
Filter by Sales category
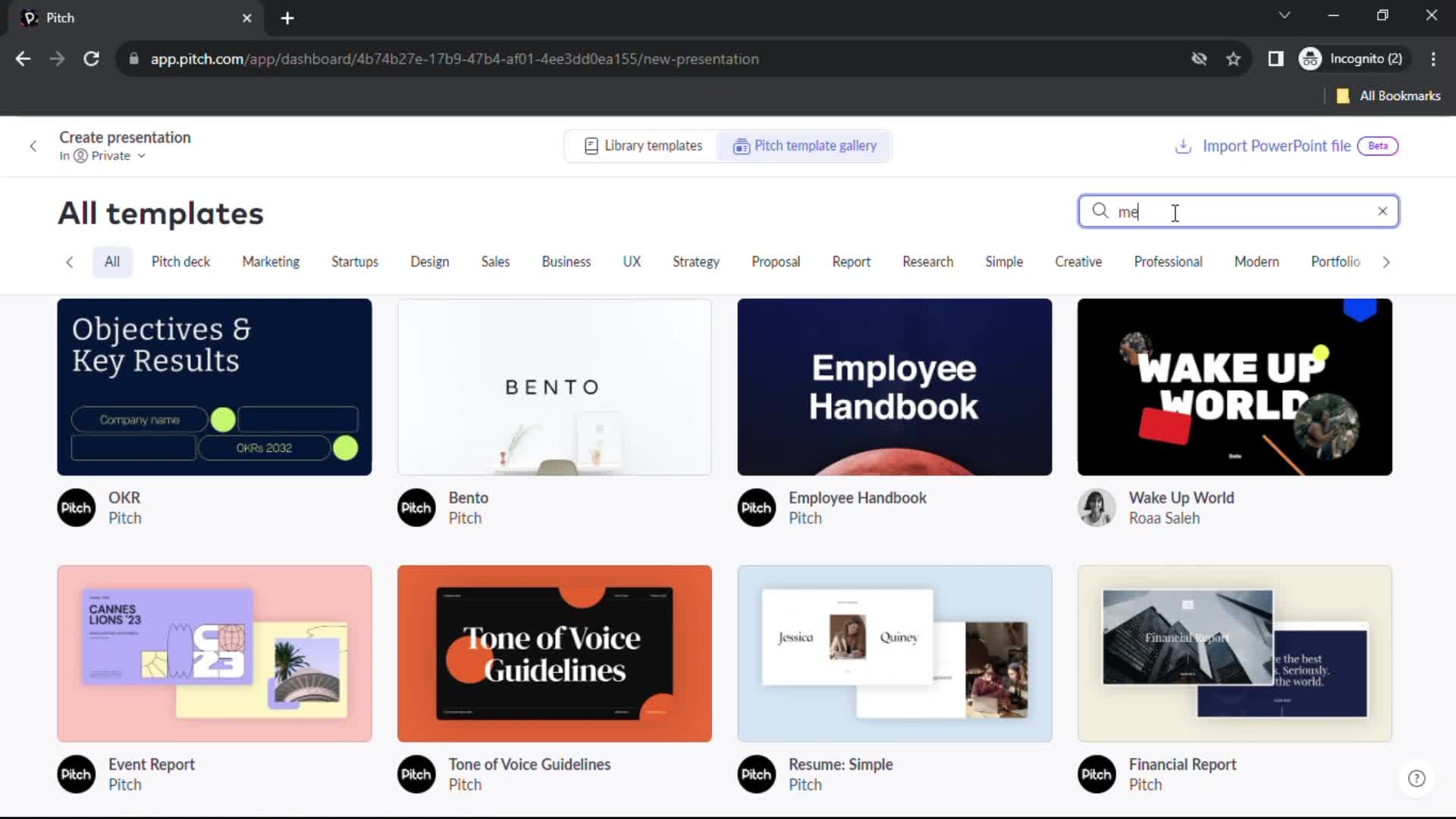pyautogui.click(x=495, y=262)
